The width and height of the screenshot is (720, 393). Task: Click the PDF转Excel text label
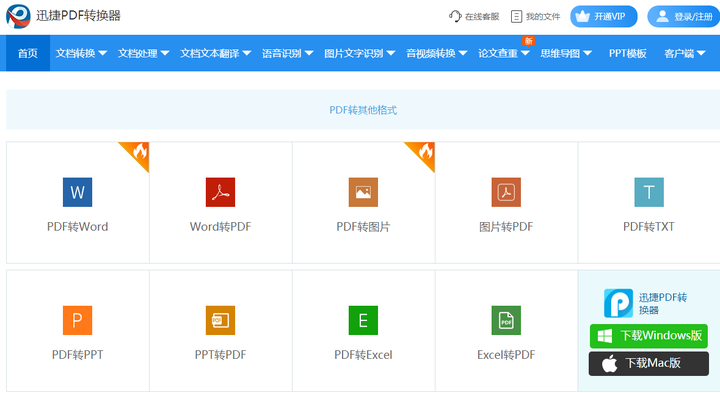363,355
